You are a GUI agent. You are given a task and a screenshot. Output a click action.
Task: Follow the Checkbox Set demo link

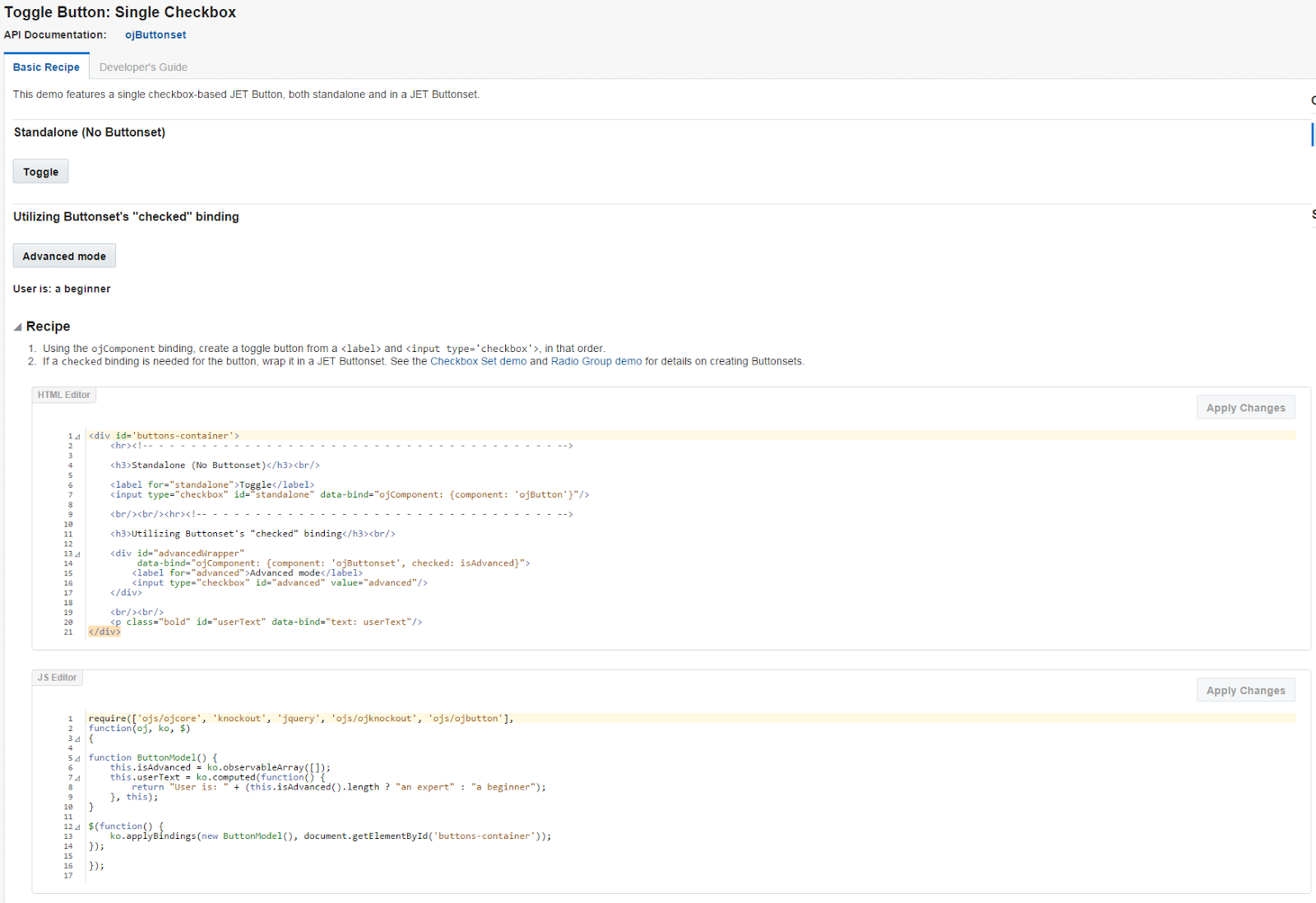coord(478,362)
